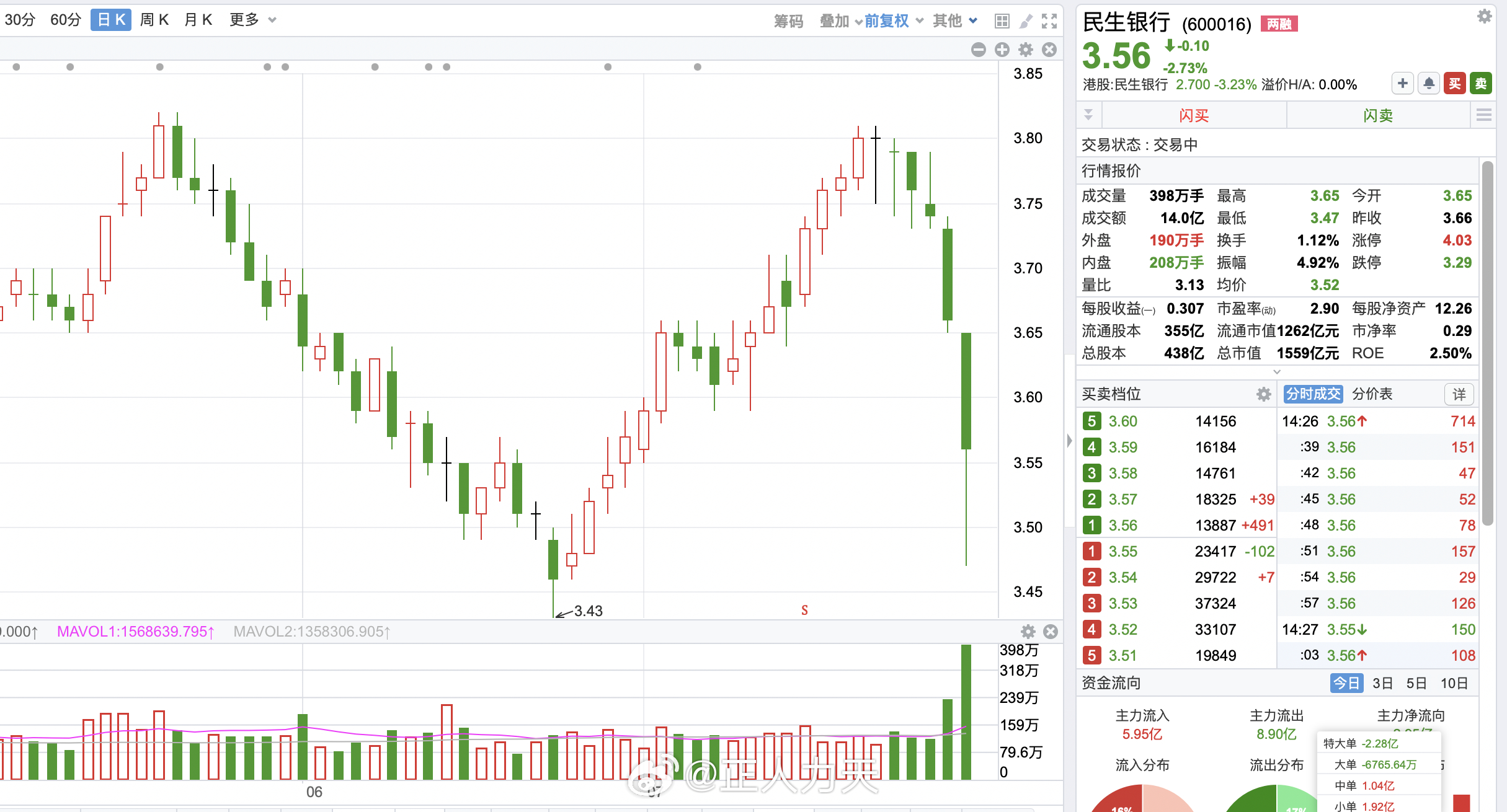The width and height of the screenshot is (1507, 812).
Task: Click MAVOL1 indicator label
Action: [x=136, y=632]
